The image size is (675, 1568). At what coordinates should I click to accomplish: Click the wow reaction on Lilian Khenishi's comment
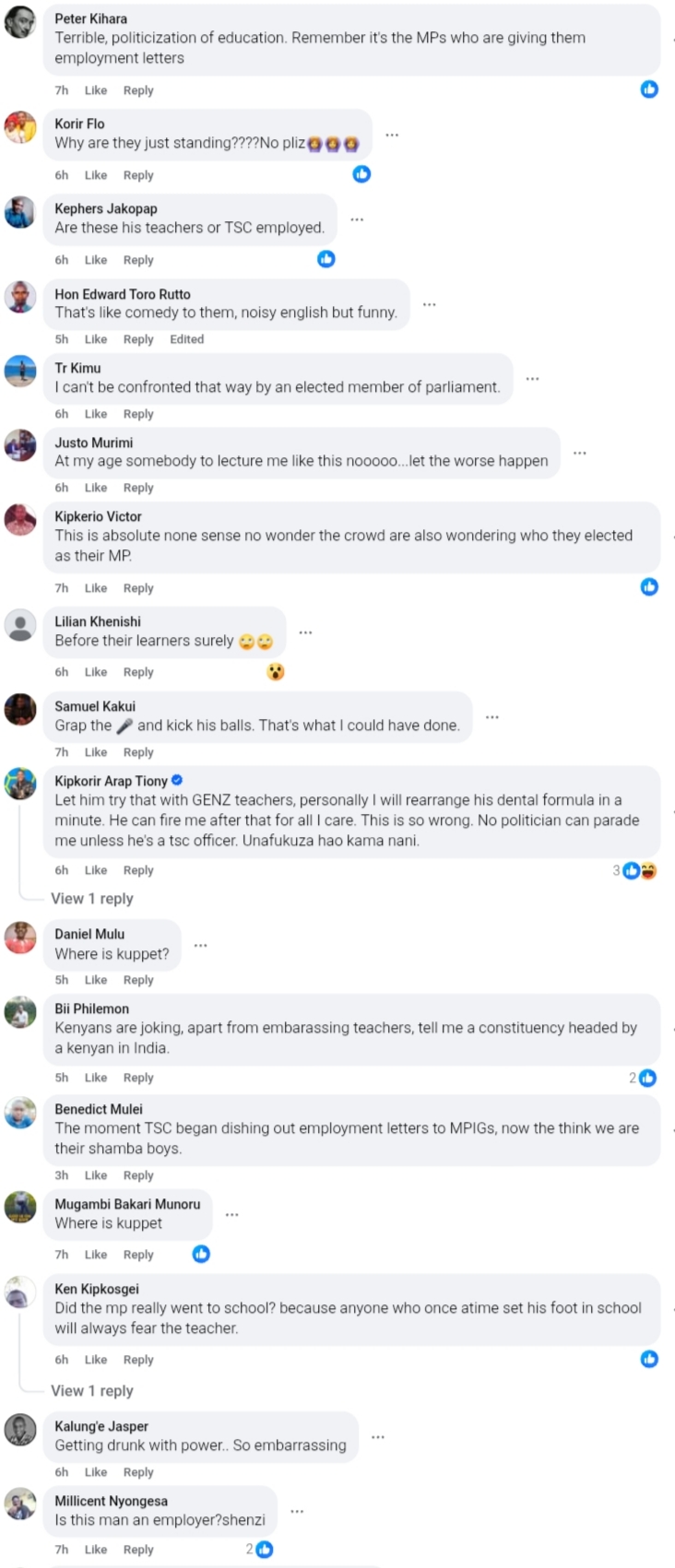coord(275,672)
